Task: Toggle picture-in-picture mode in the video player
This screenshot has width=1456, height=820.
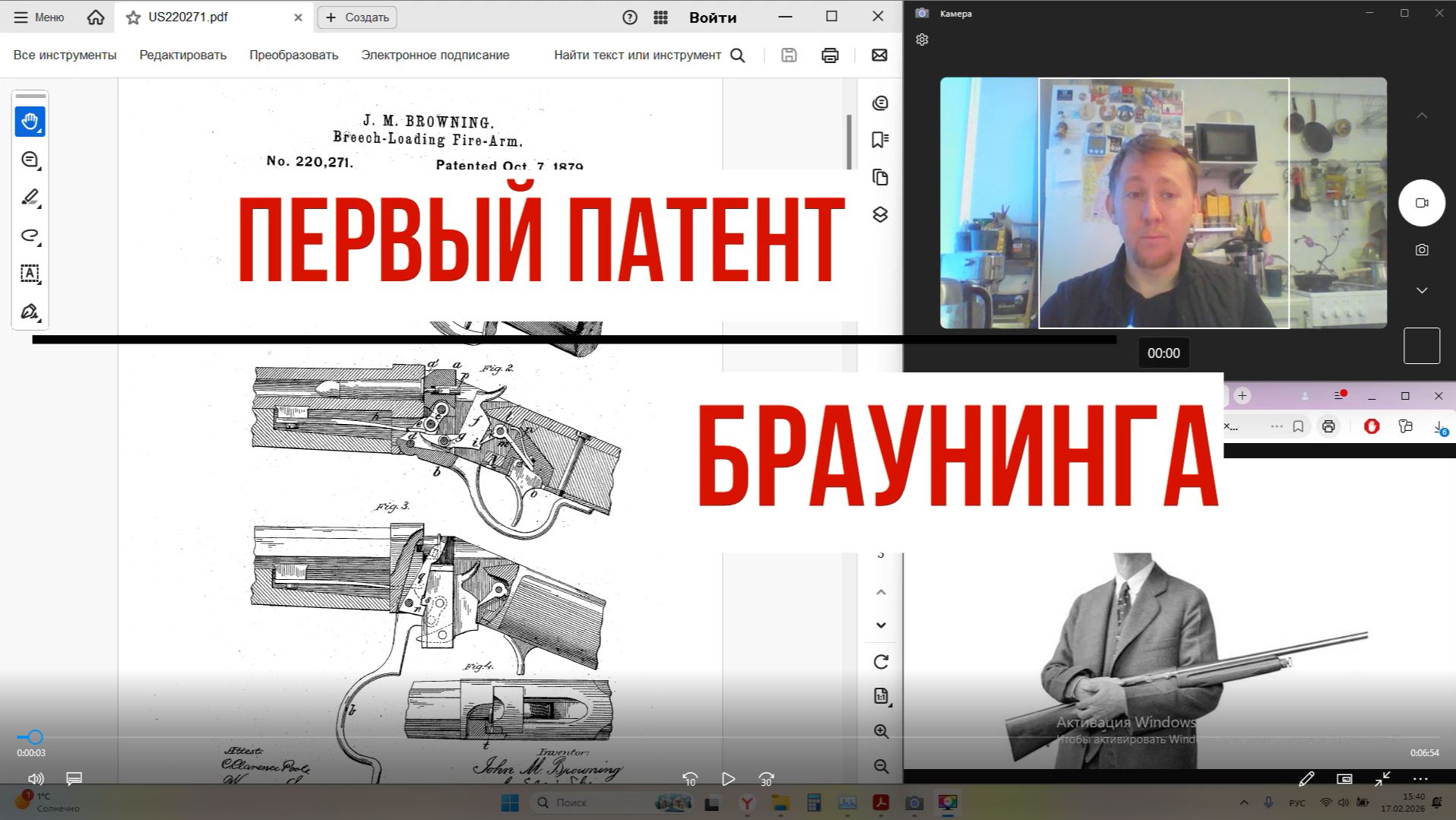Action: tap(1344, 779)
